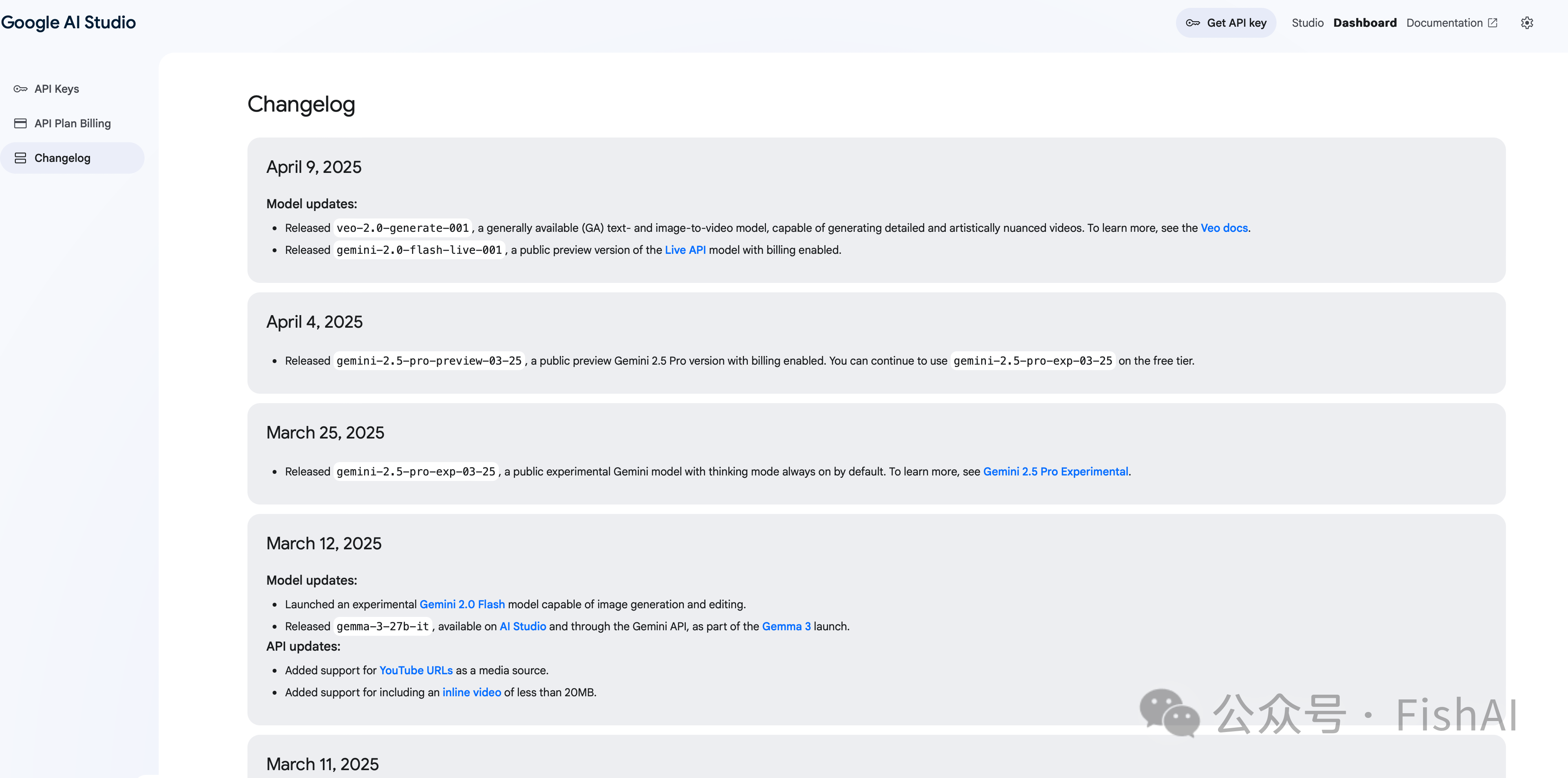
Task: Follow the AI Studio link
Action: (x=523, y=626)
